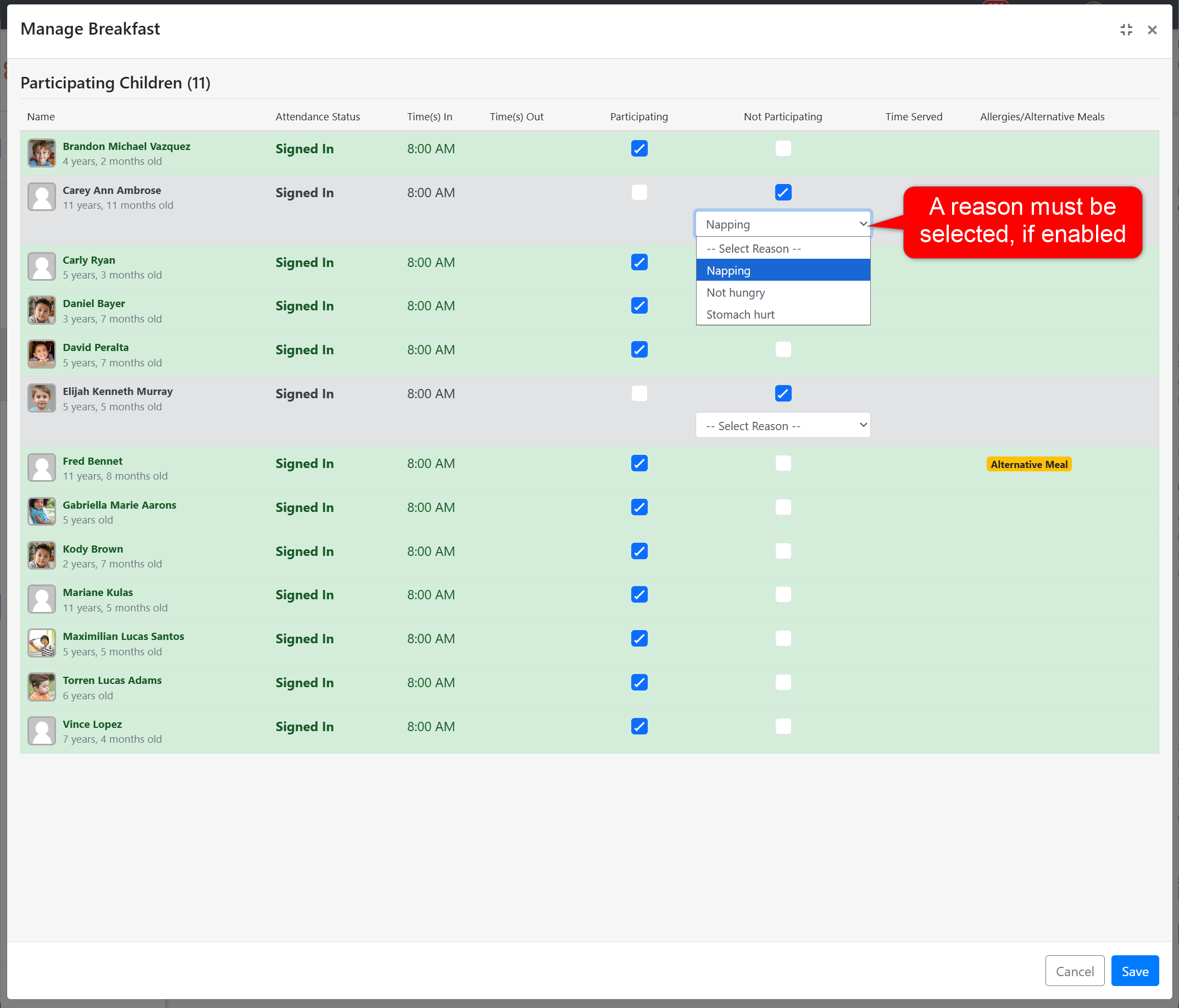
Task: Click Daniel Bayer's profile photo
Action: click(x=42, y=310)
